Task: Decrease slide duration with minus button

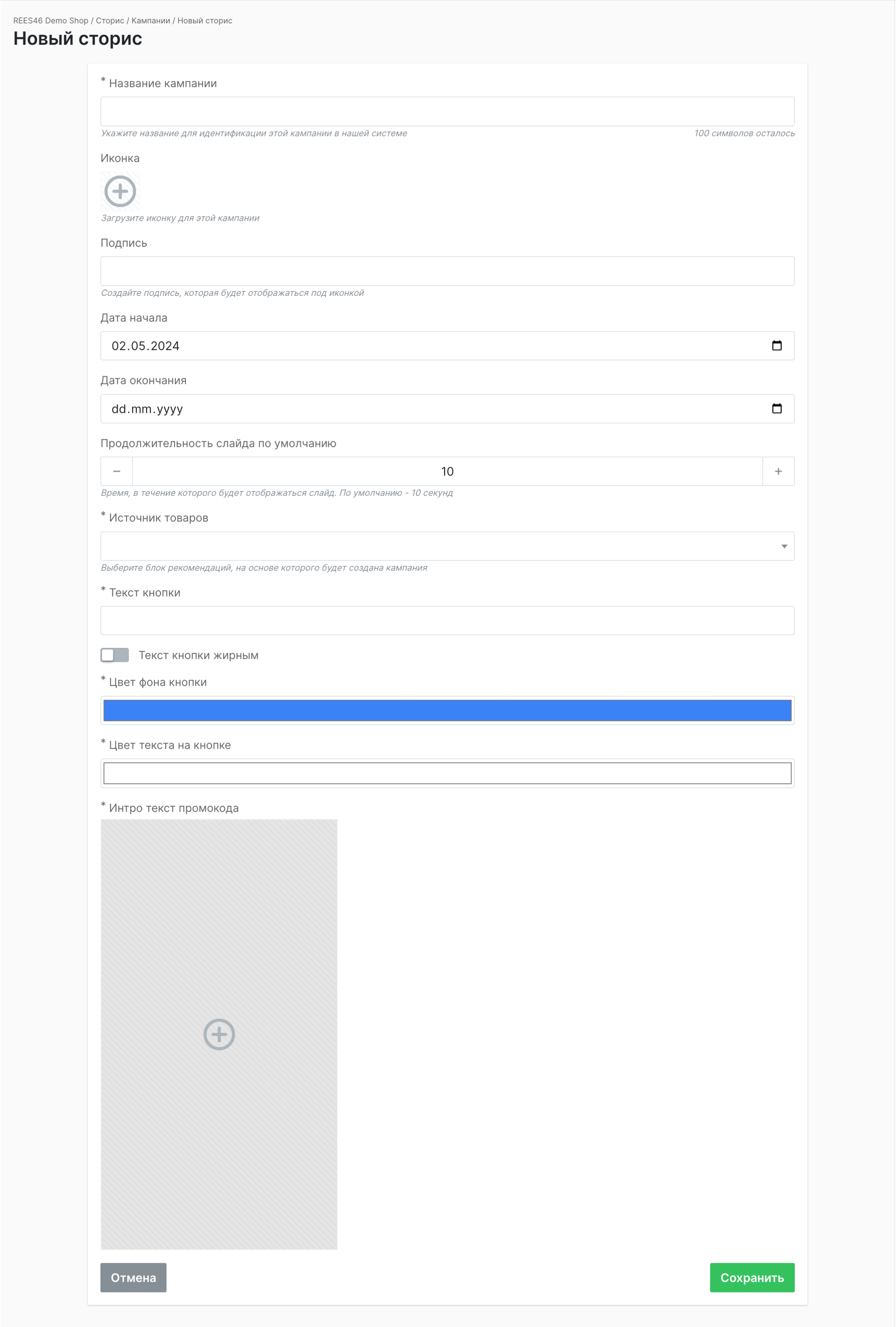Action: 117,471
